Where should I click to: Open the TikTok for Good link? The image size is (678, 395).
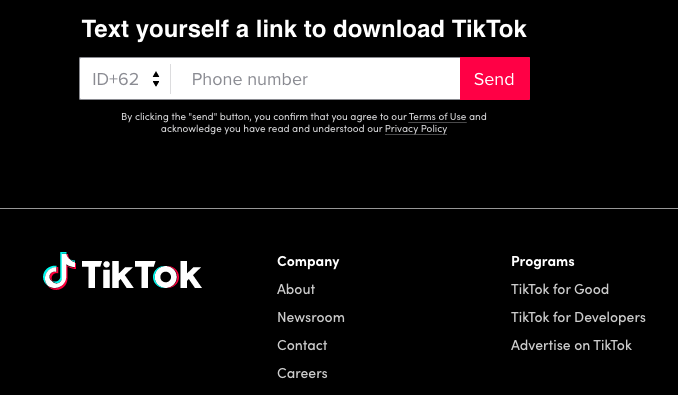click(560, 289)
